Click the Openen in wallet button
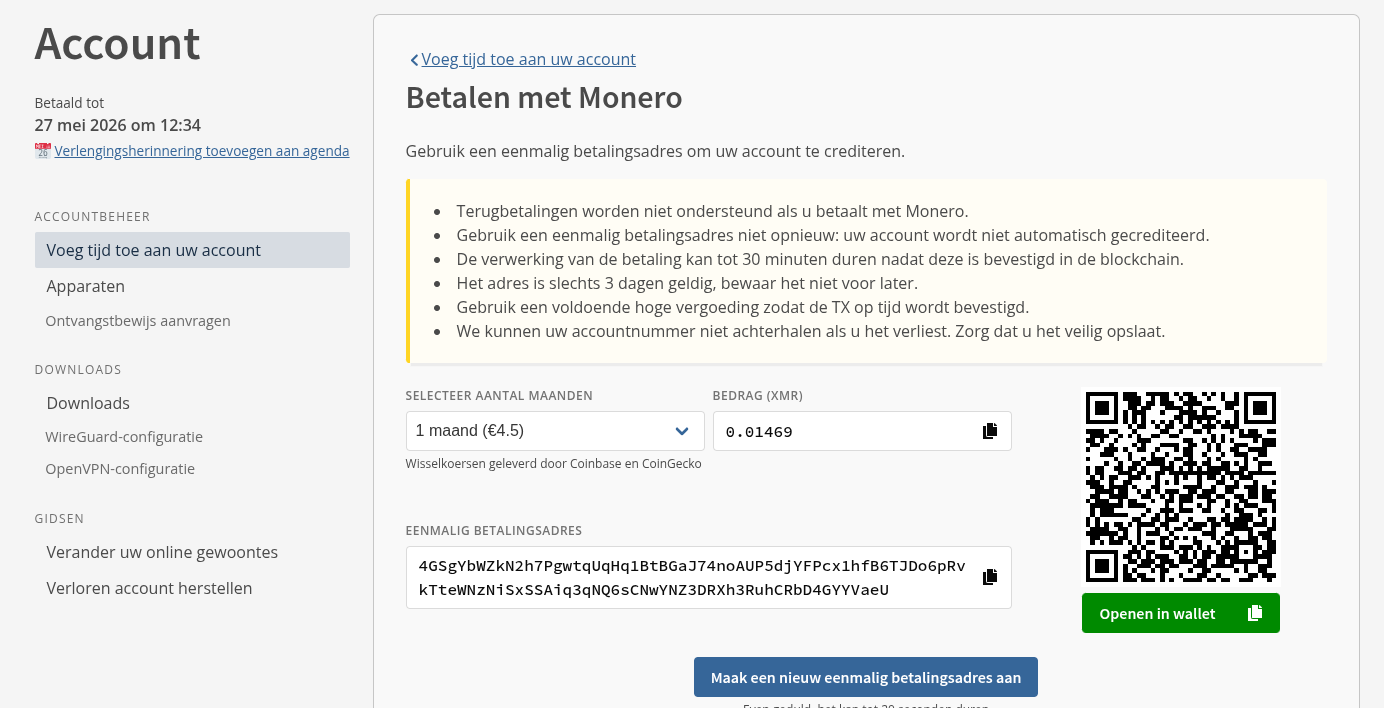Image resolution: width=1384 pixels, height=708 pixels. click(1157, 613)
